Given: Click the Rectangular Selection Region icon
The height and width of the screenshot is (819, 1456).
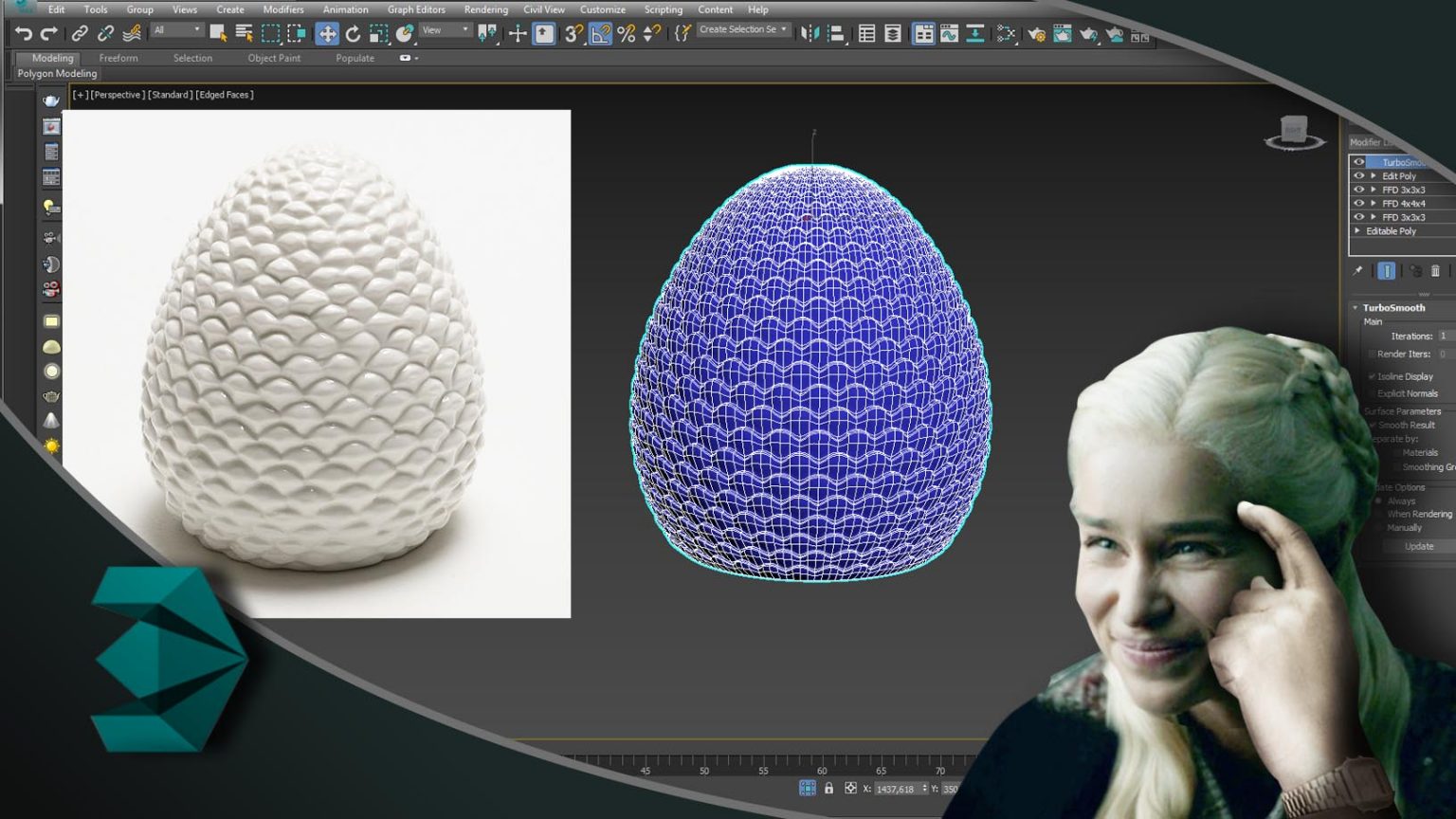Looking at the screenshot, I should click(270, 34).
